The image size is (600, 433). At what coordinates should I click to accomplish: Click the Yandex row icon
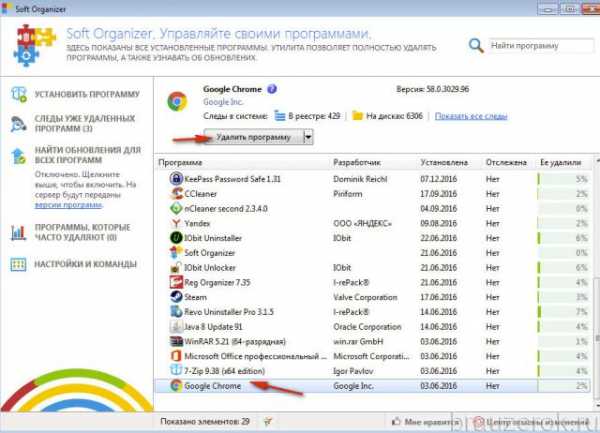click(176, 223)
